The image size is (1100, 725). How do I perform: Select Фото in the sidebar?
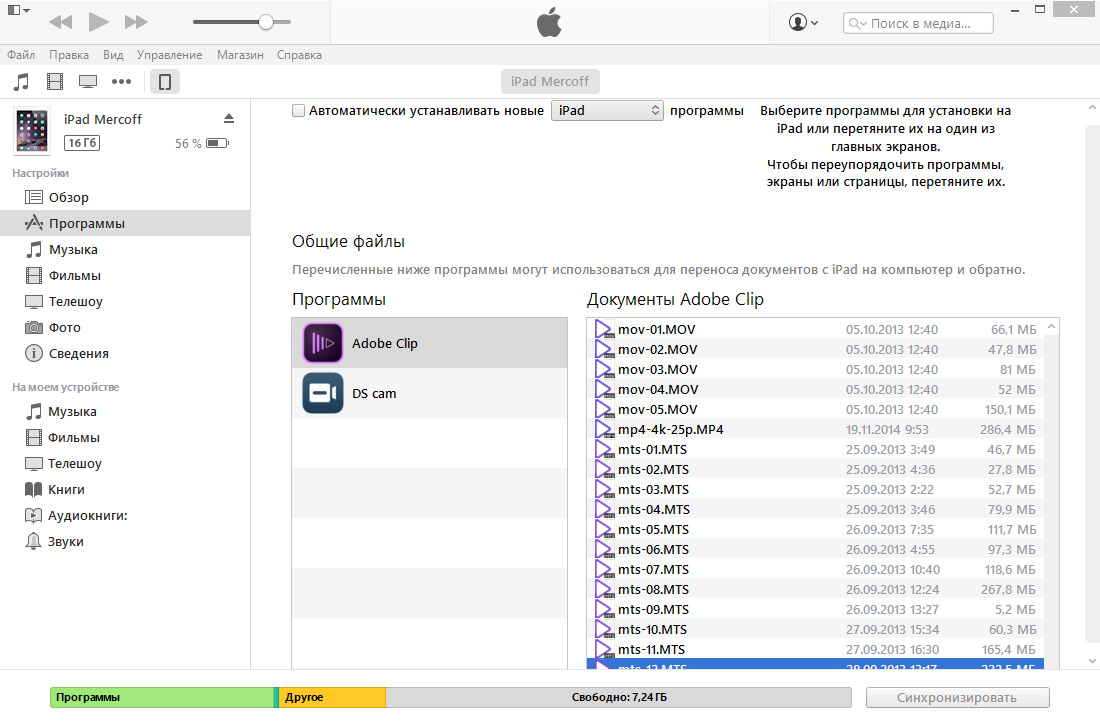(125, 327)
